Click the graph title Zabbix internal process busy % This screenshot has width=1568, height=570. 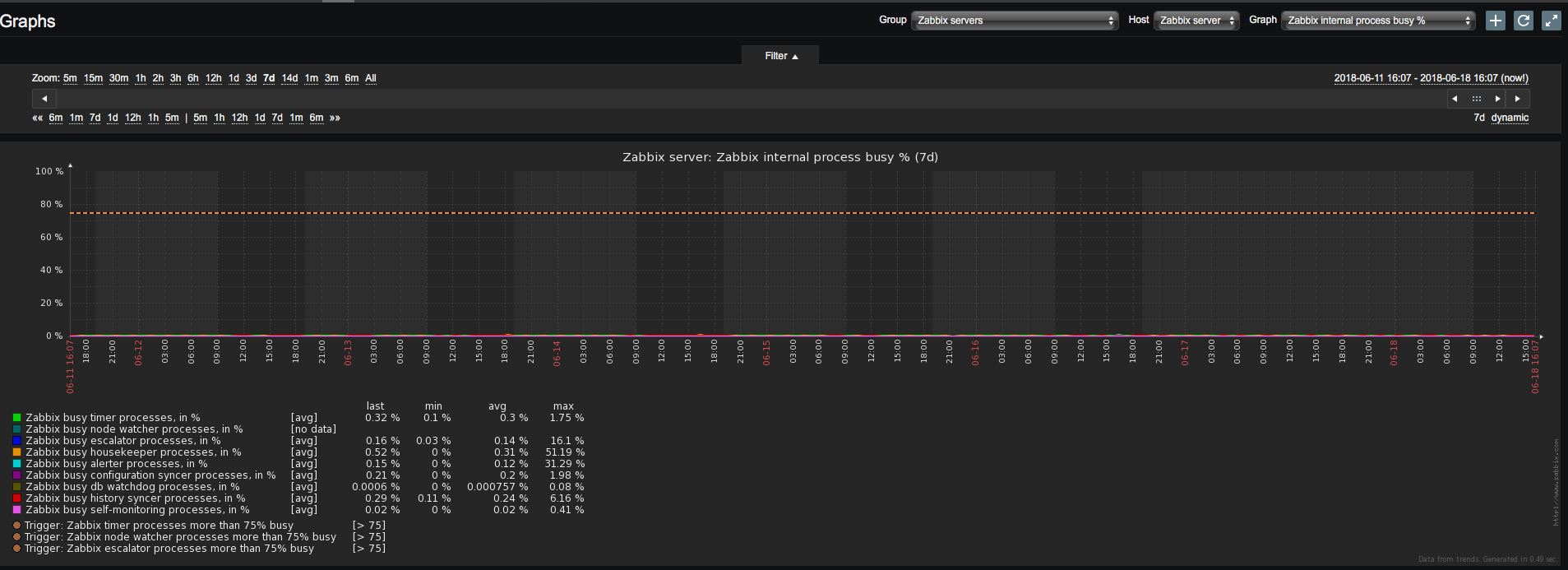coord(780,157)
